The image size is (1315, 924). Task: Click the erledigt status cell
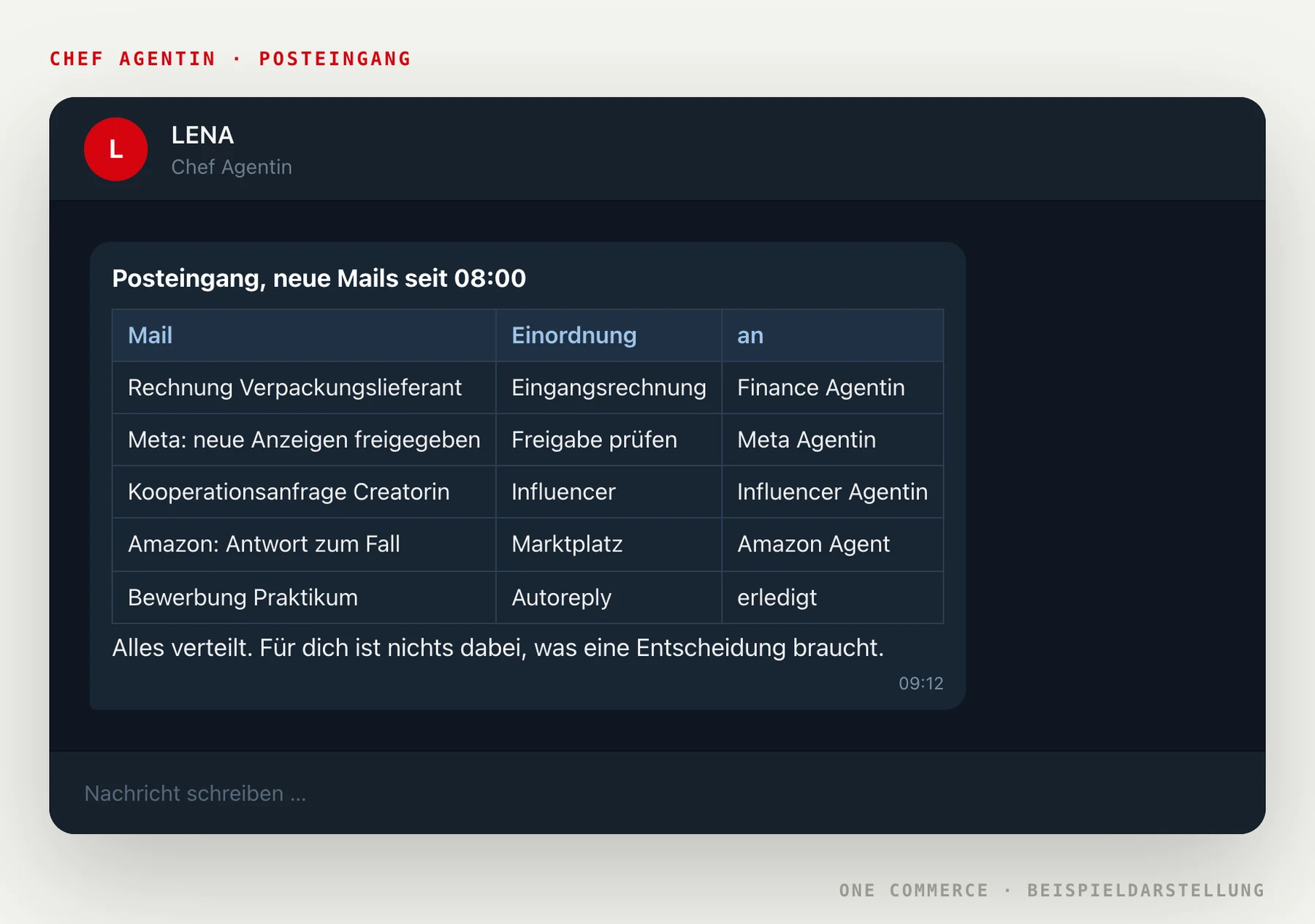coord(832,597)
